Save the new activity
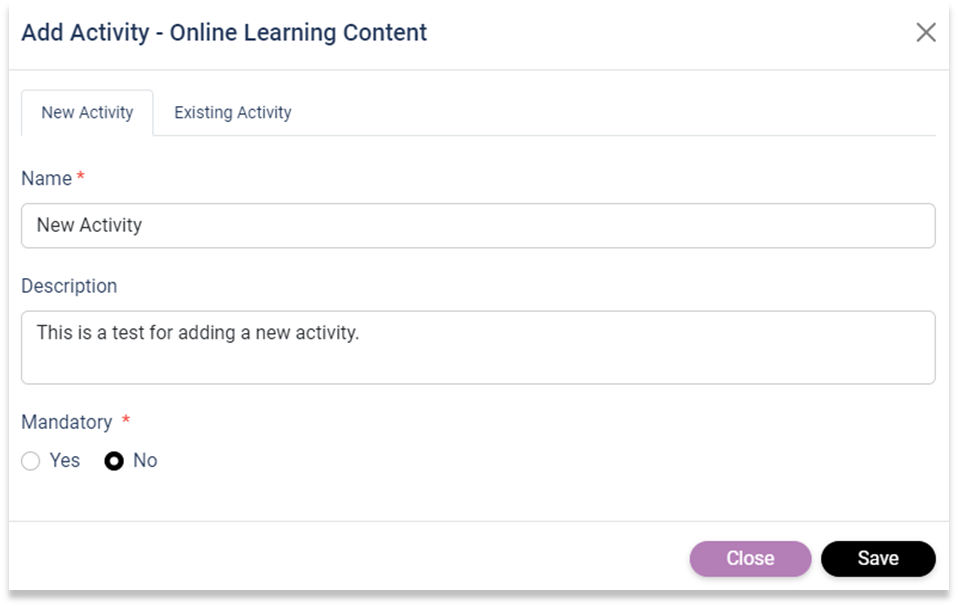The width and height of the screenshot is (958, 607). tap(878, 558)
